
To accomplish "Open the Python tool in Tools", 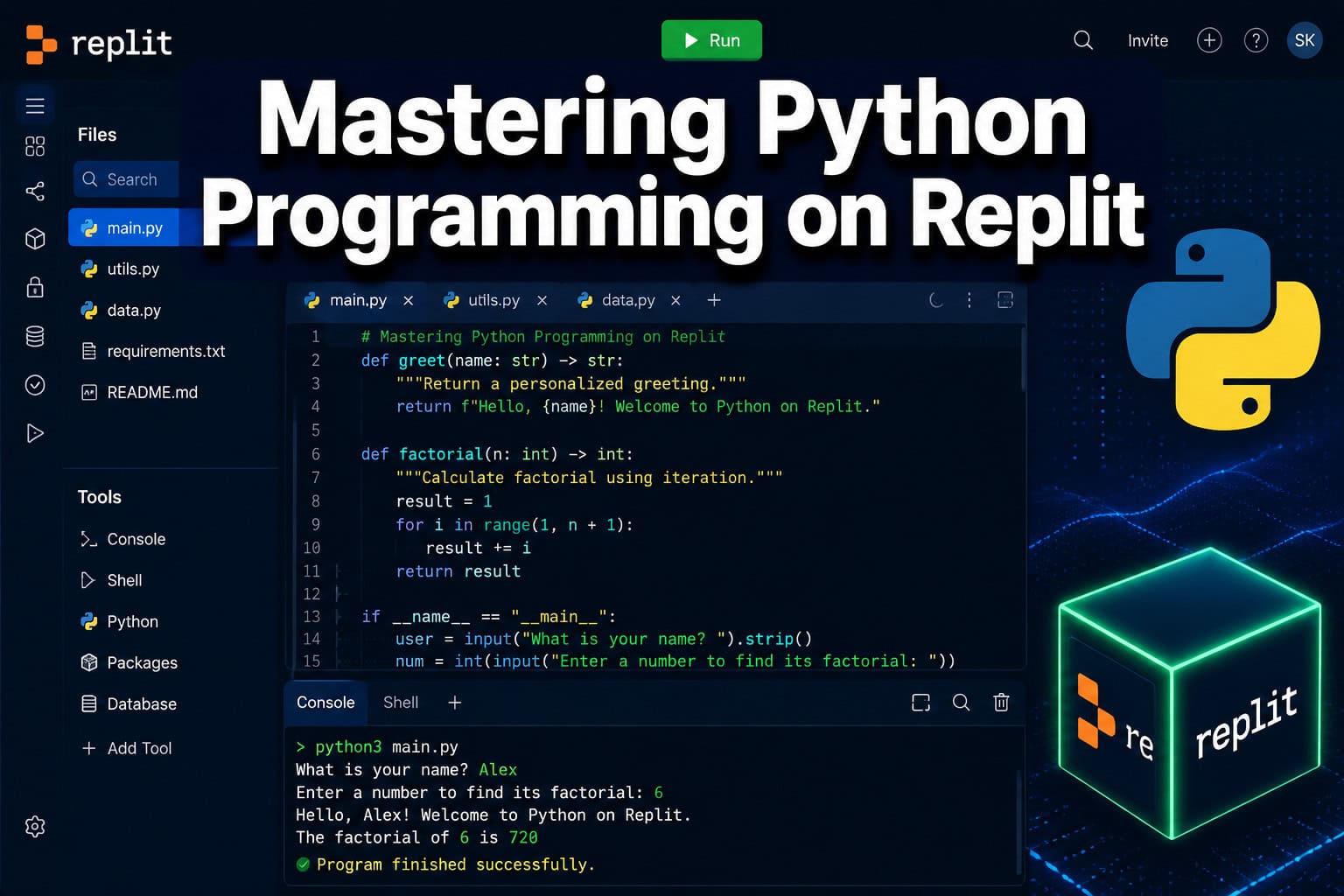I will pyautogui.click(x=119, y=621).
